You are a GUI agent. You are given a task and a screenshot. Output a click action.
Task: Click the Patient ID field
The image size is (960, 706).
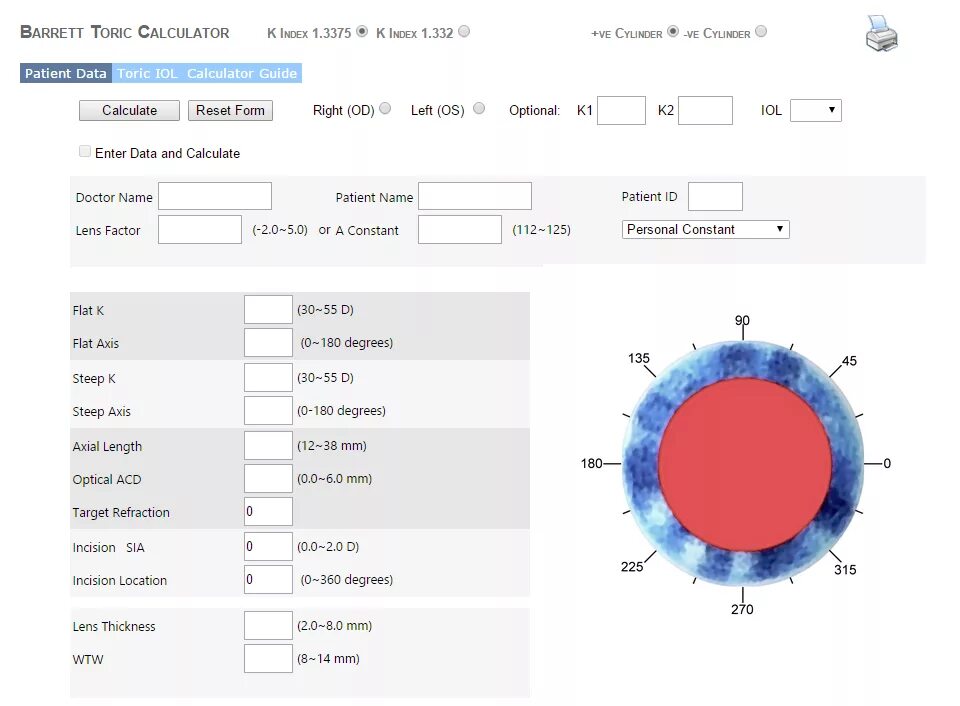pyautogui.click(x=715, y=196)
